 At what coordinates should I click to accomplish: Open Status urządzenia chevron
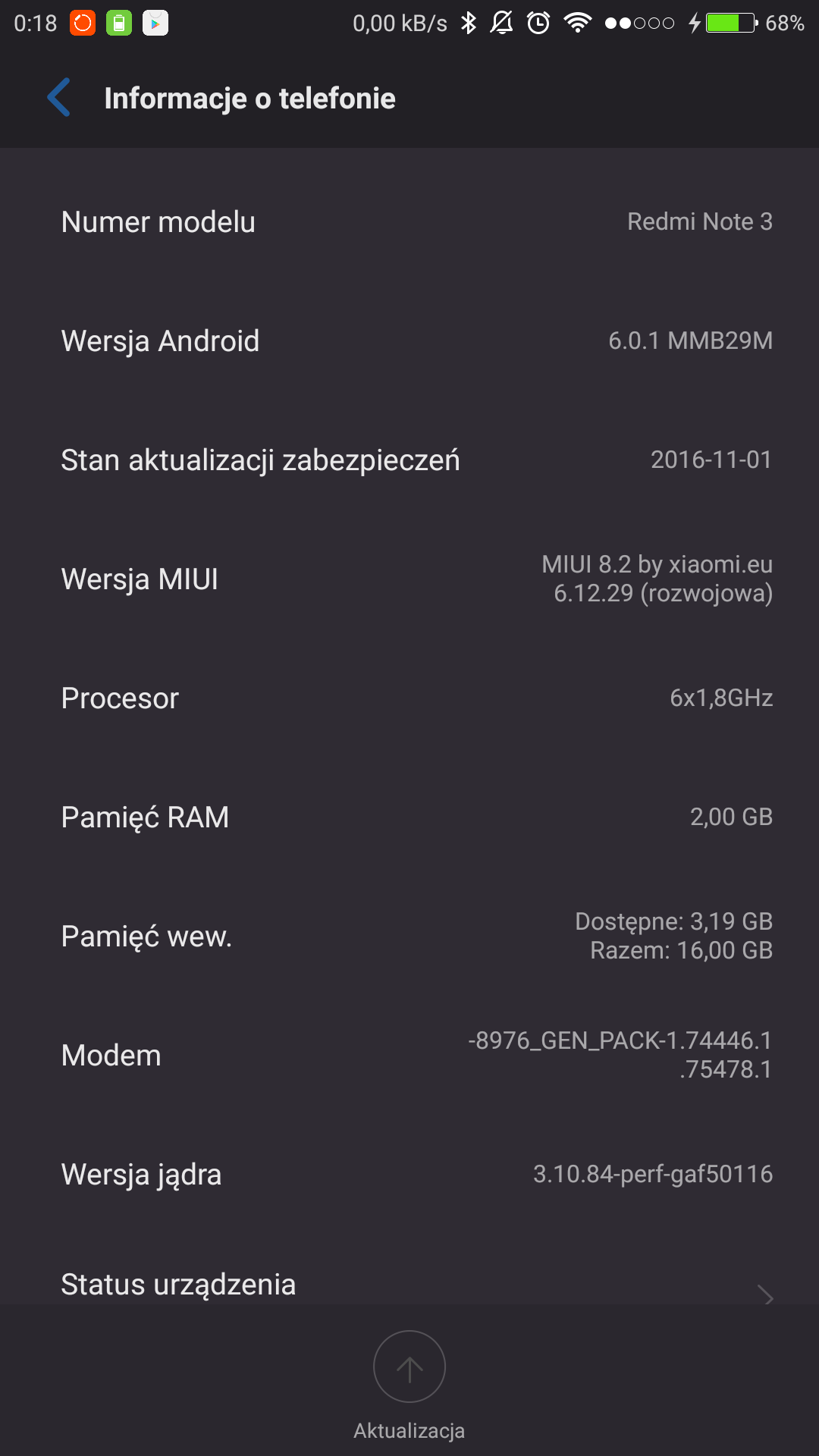coord(766,1296)
